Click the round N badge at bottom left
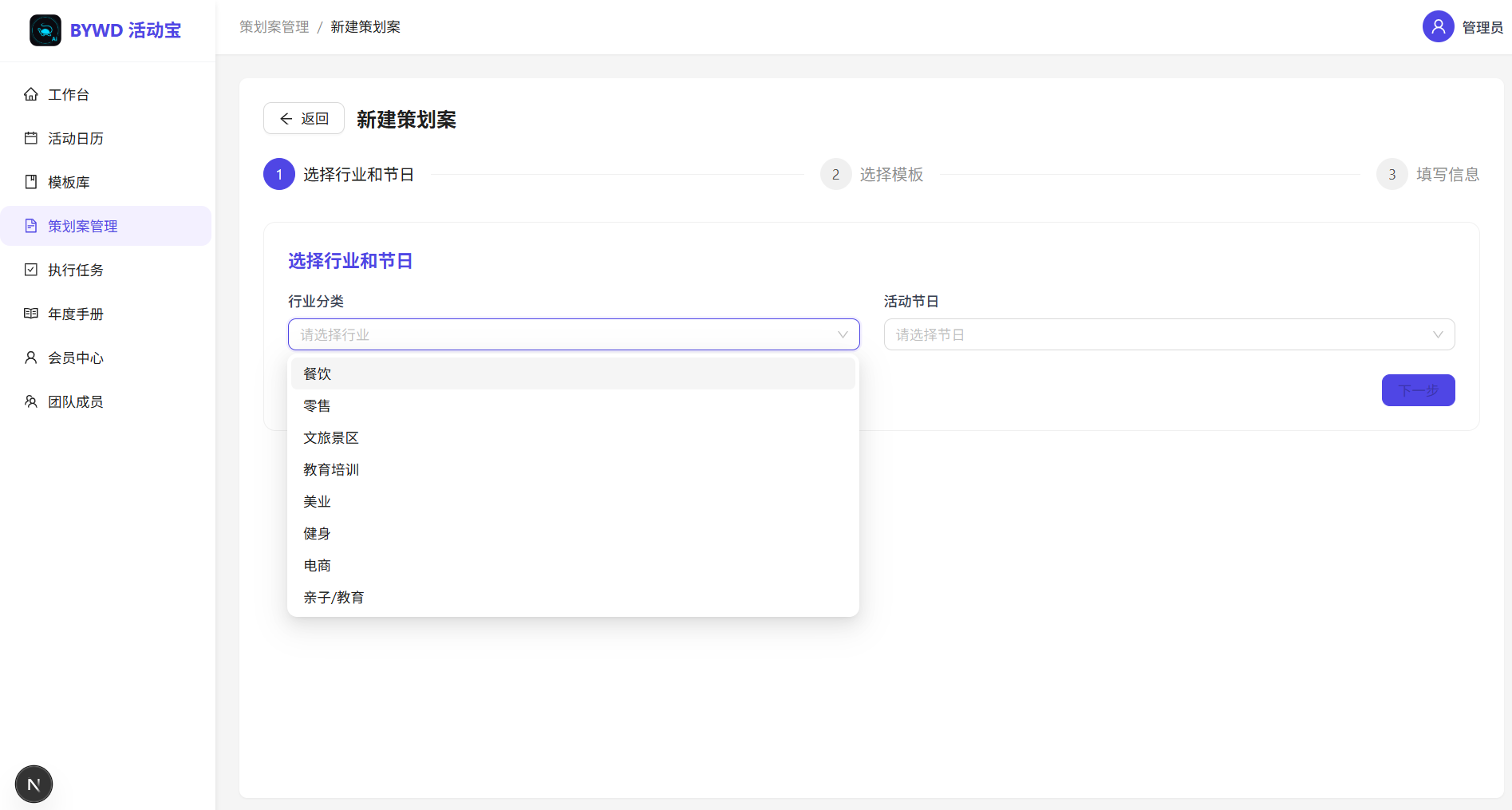The height and width of the screenshot is (810, 1512). 34,784
